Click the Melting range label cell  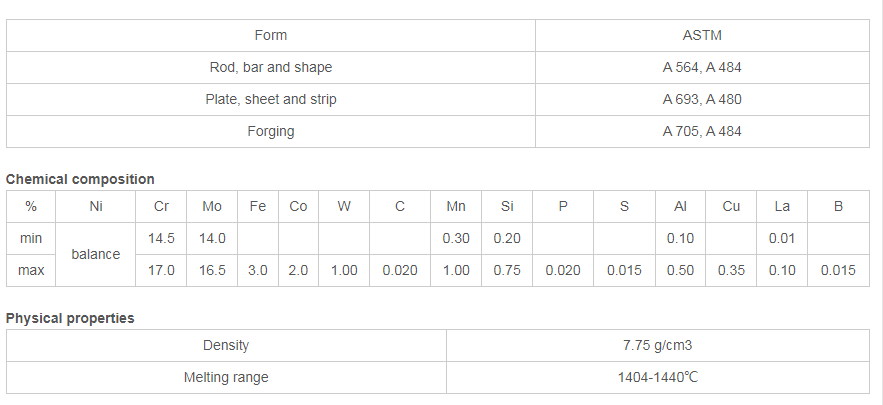click(226, 377)
